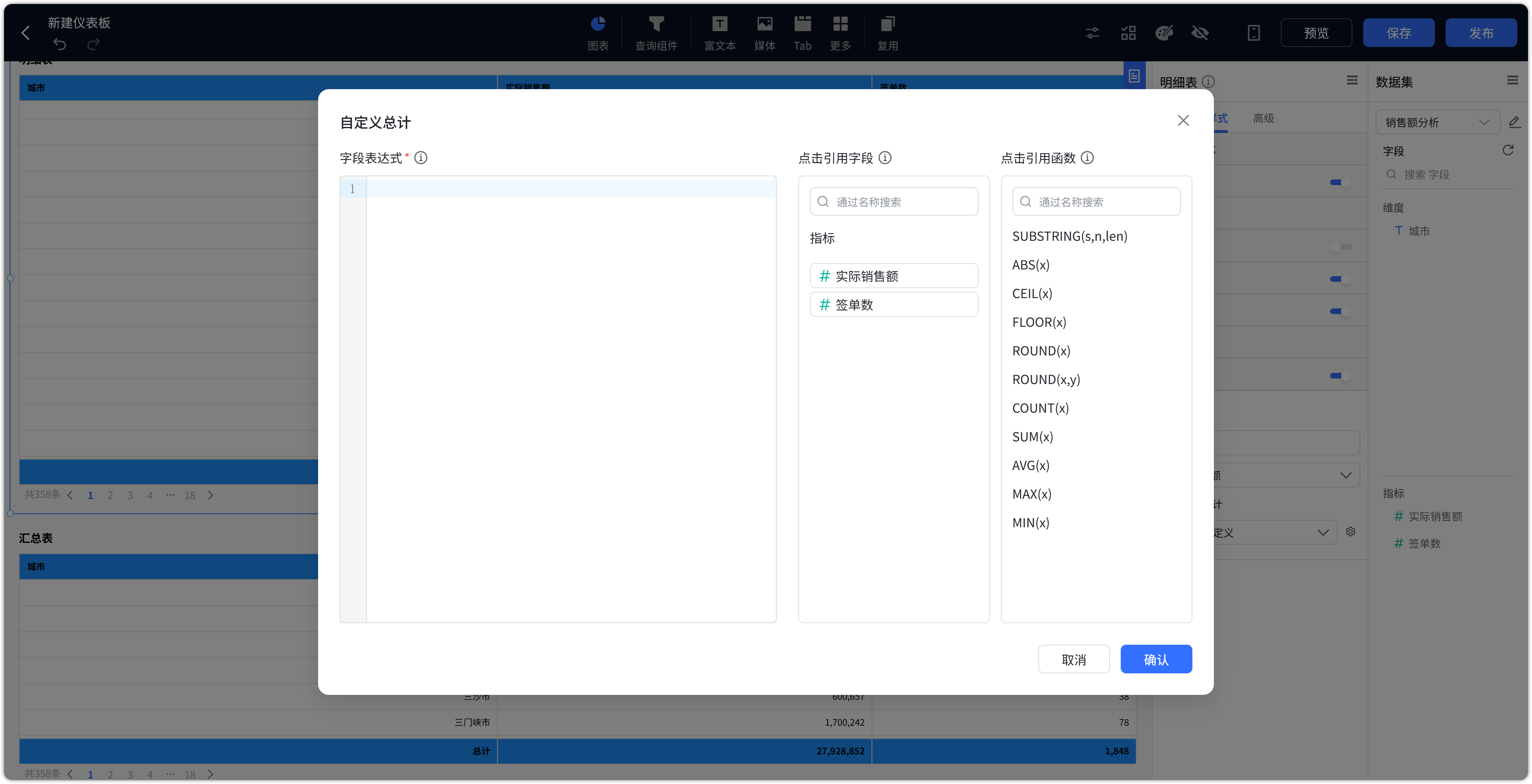Go to page 3 of 汇总表
This screenshot has height=784, width=1532.
pos(130,774)
